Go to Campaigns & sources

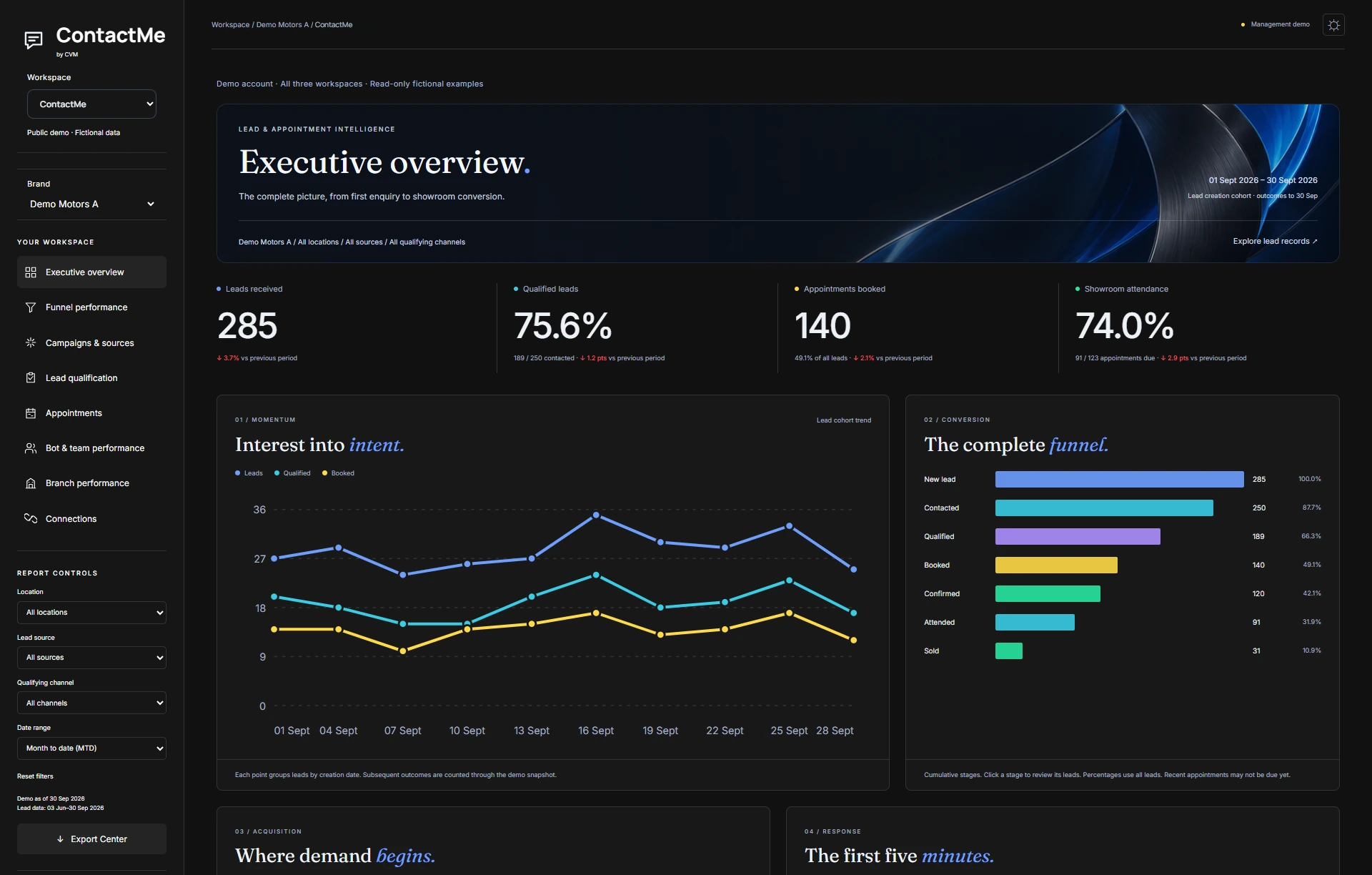coord(91,342)
